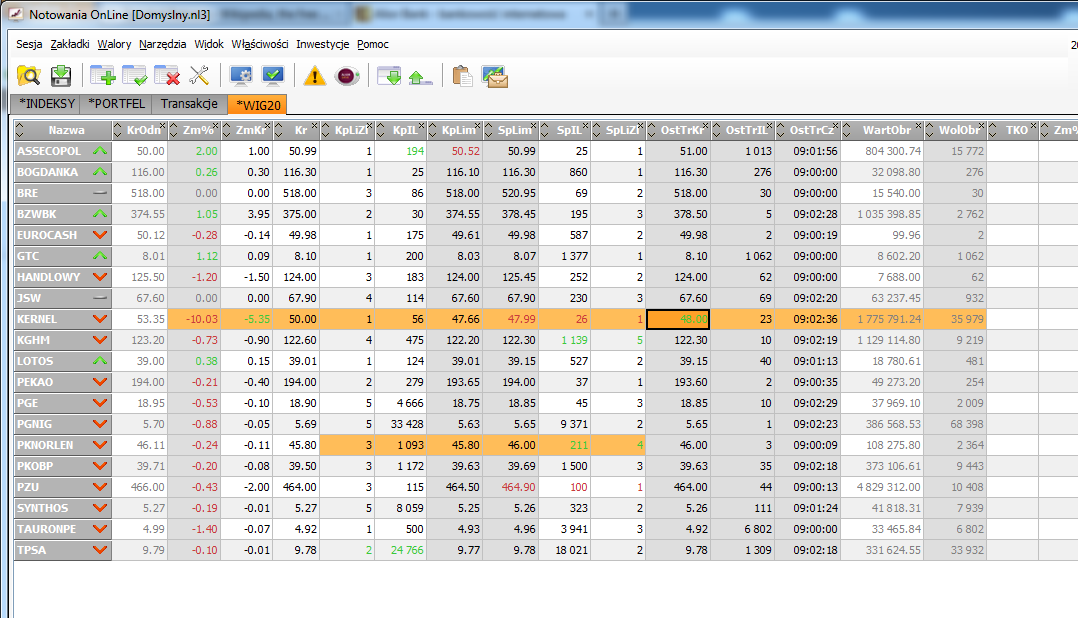Click the folder search magnifier icon
Viewport: 1078px width, 618px height.
29,75
